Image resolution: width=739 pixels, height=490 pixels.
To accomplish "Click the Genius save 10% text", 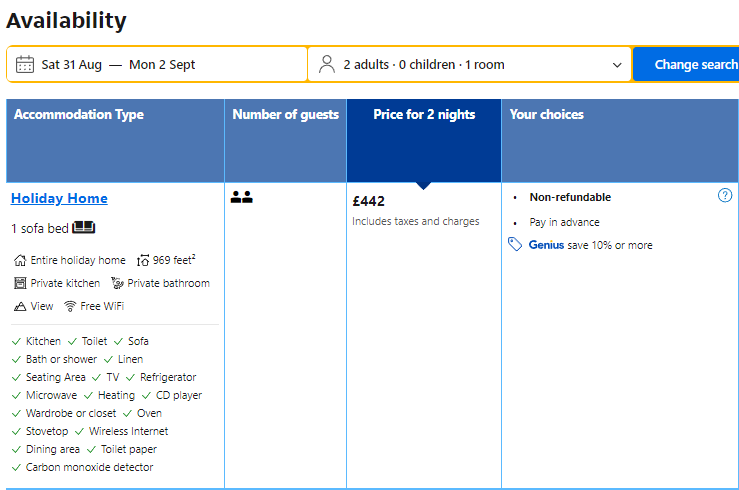I will (x=590, y=245).
